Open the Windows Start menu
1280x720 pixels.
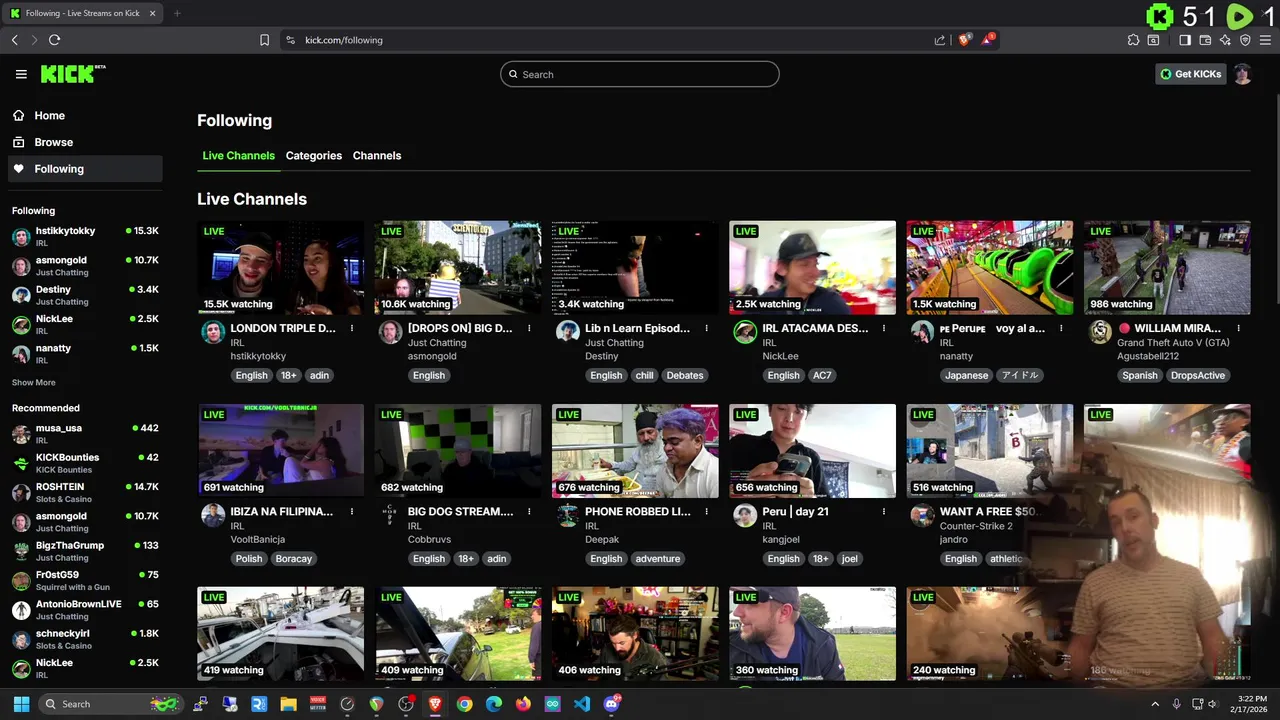(21, 704)
